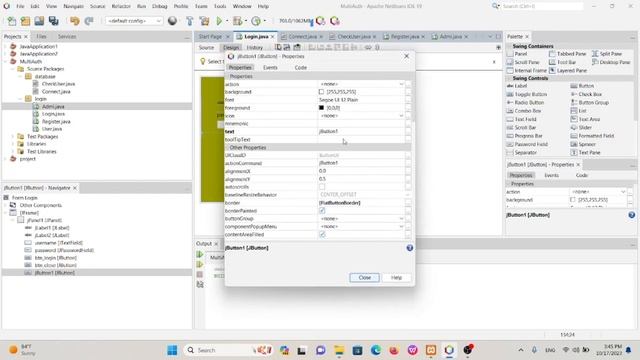Select the Progress Bar palette item
Viewport: 640px width, 360px height.
[524, 136]
